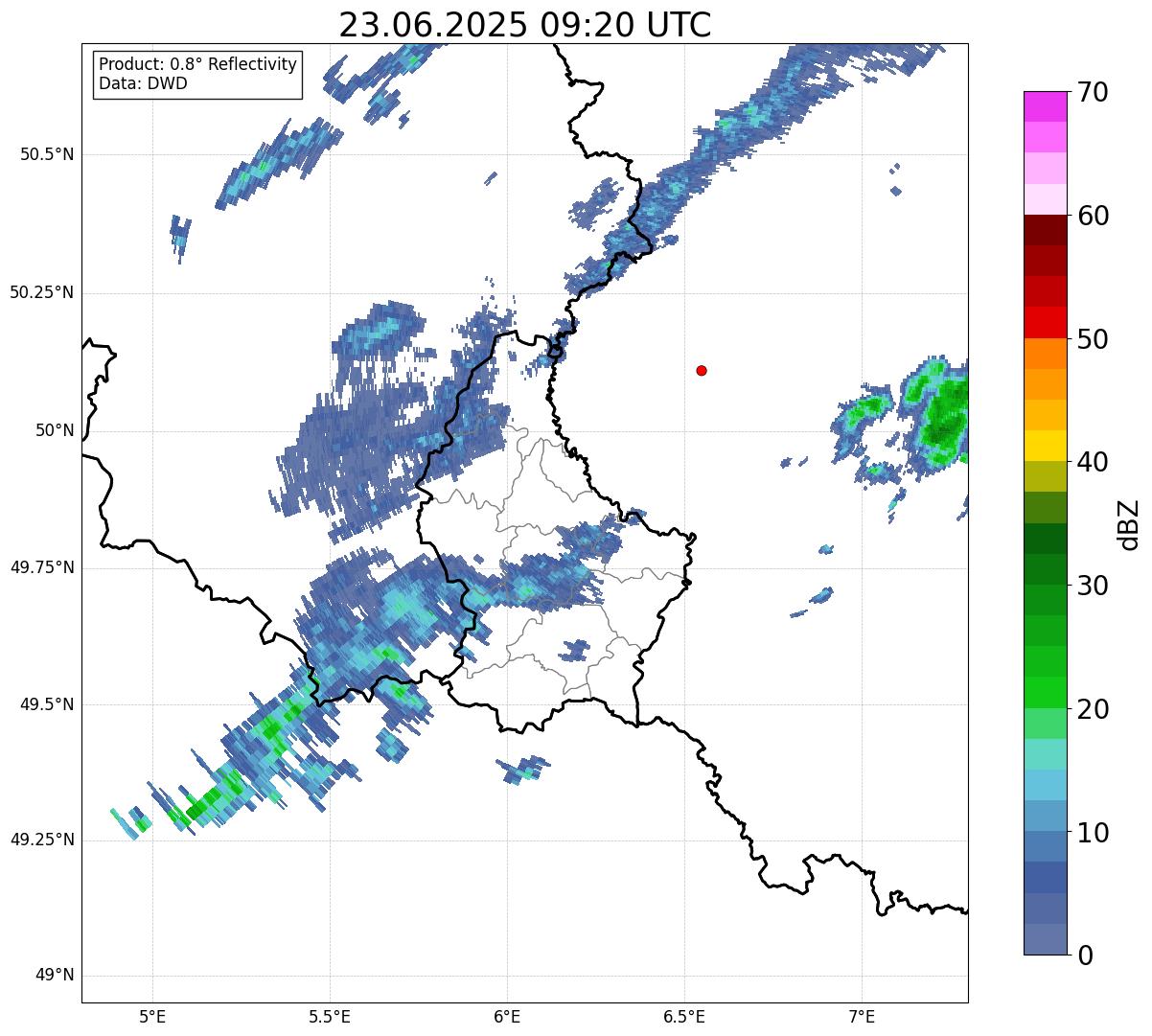
Task: Click the colorbar tick value 20
Action: (1093, 709)
